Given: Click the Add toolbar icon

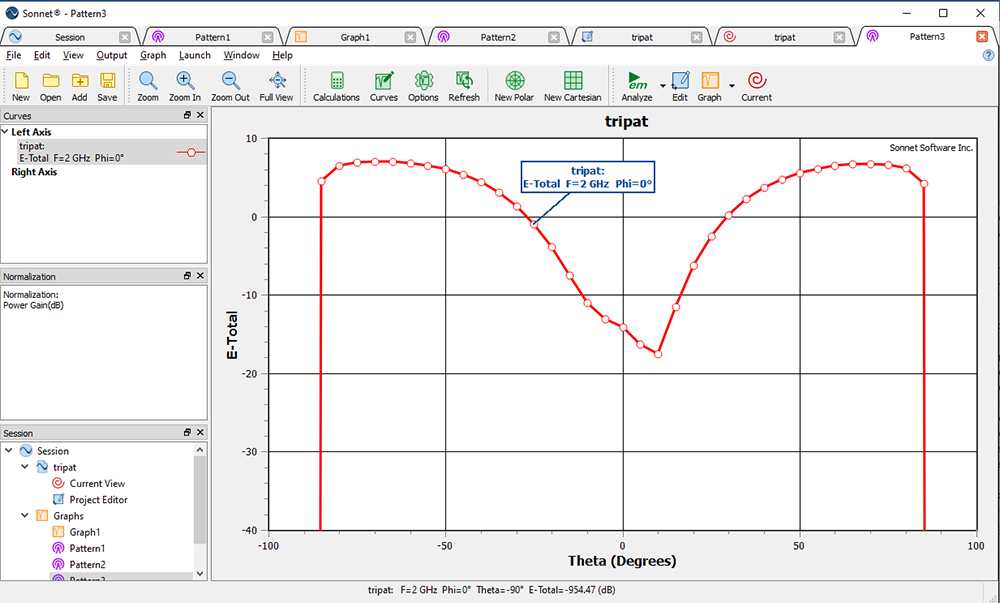Looking at the screenshot, I should click(x=80, y=86).
